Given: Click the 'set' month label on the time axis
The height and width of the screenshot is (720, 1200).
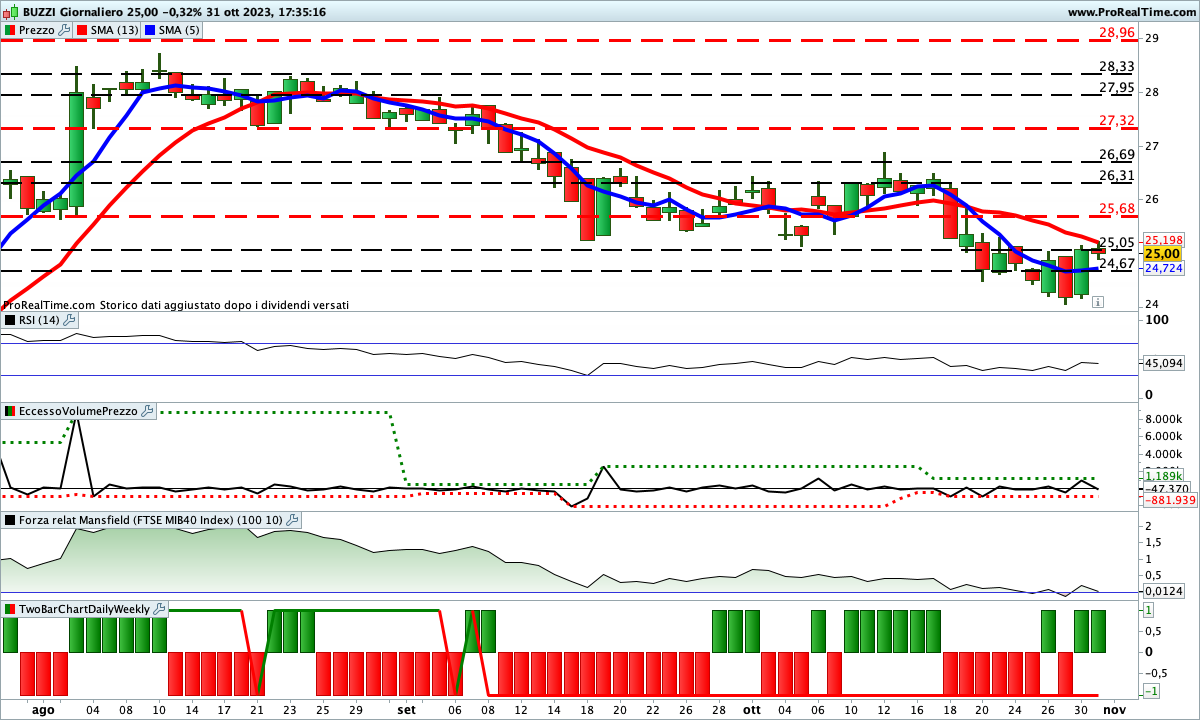Looking at the screenshot, I should (406, 709).
